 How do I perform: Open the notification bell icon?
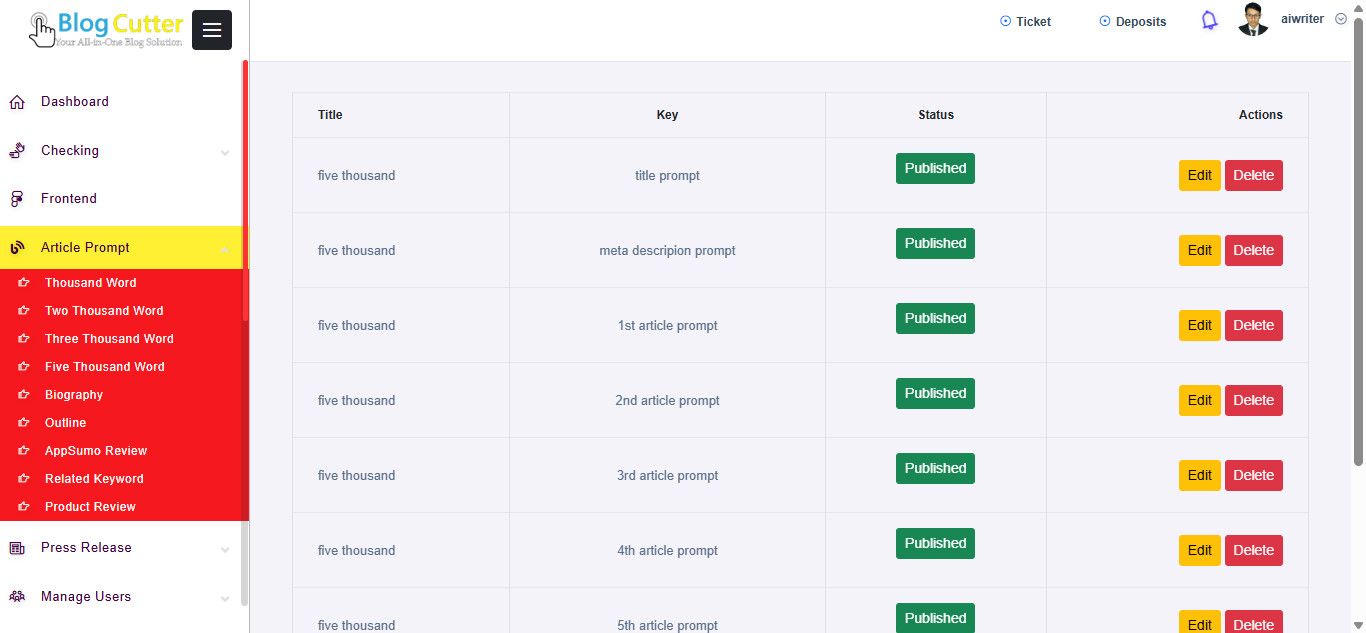click(x=1209, y=21)
